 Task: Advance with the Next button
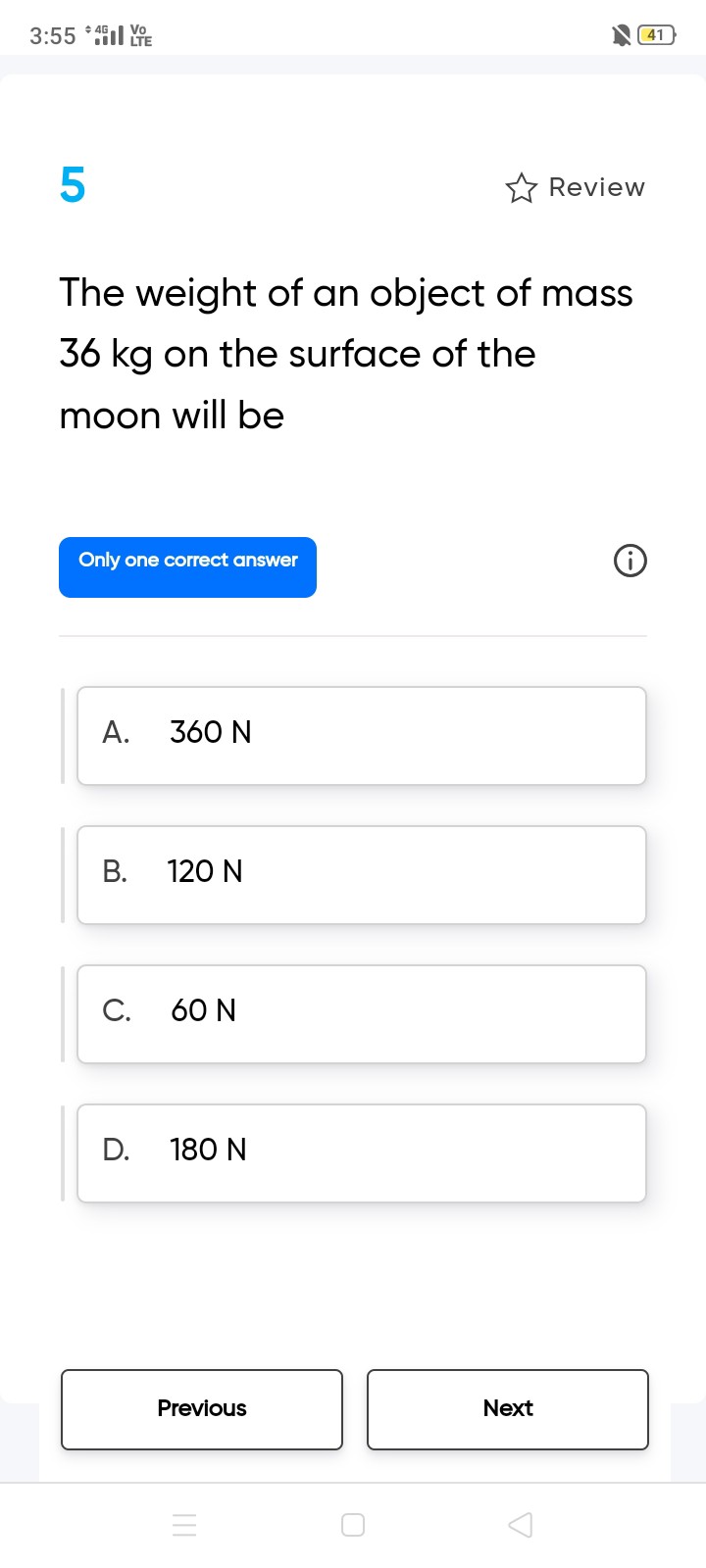tap(508, 1409)
